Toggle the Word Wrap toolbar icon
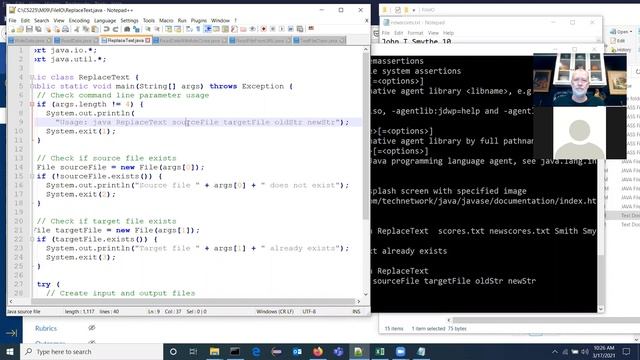 189,29
